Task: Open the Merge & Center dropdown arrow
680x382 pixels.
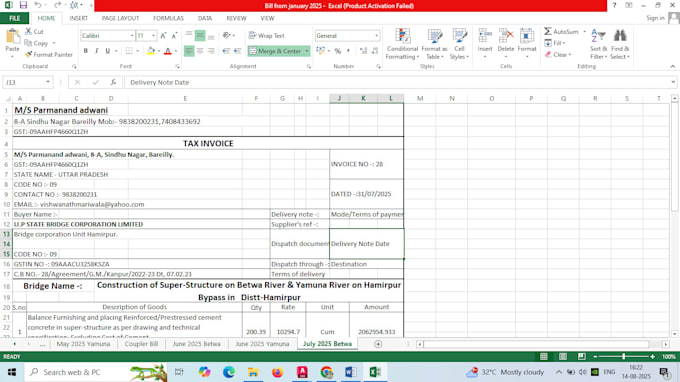Action: pyautogui.click(x=307, y=51)
